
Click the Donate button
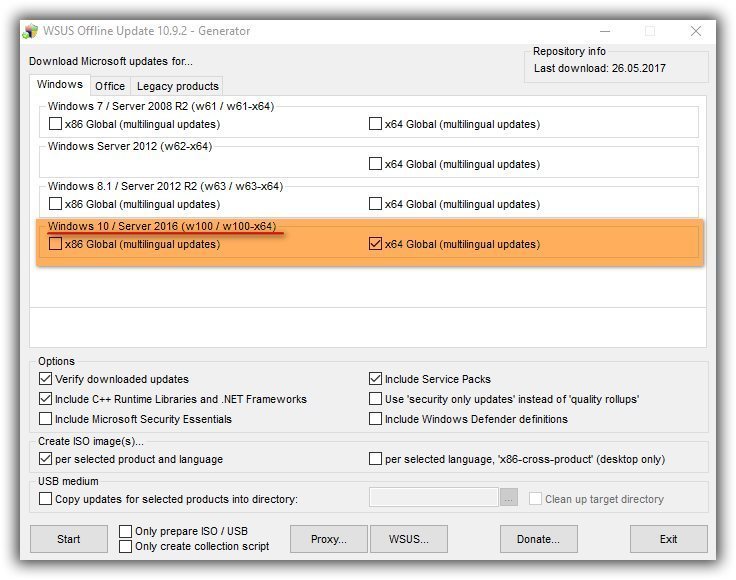[538, 539]
